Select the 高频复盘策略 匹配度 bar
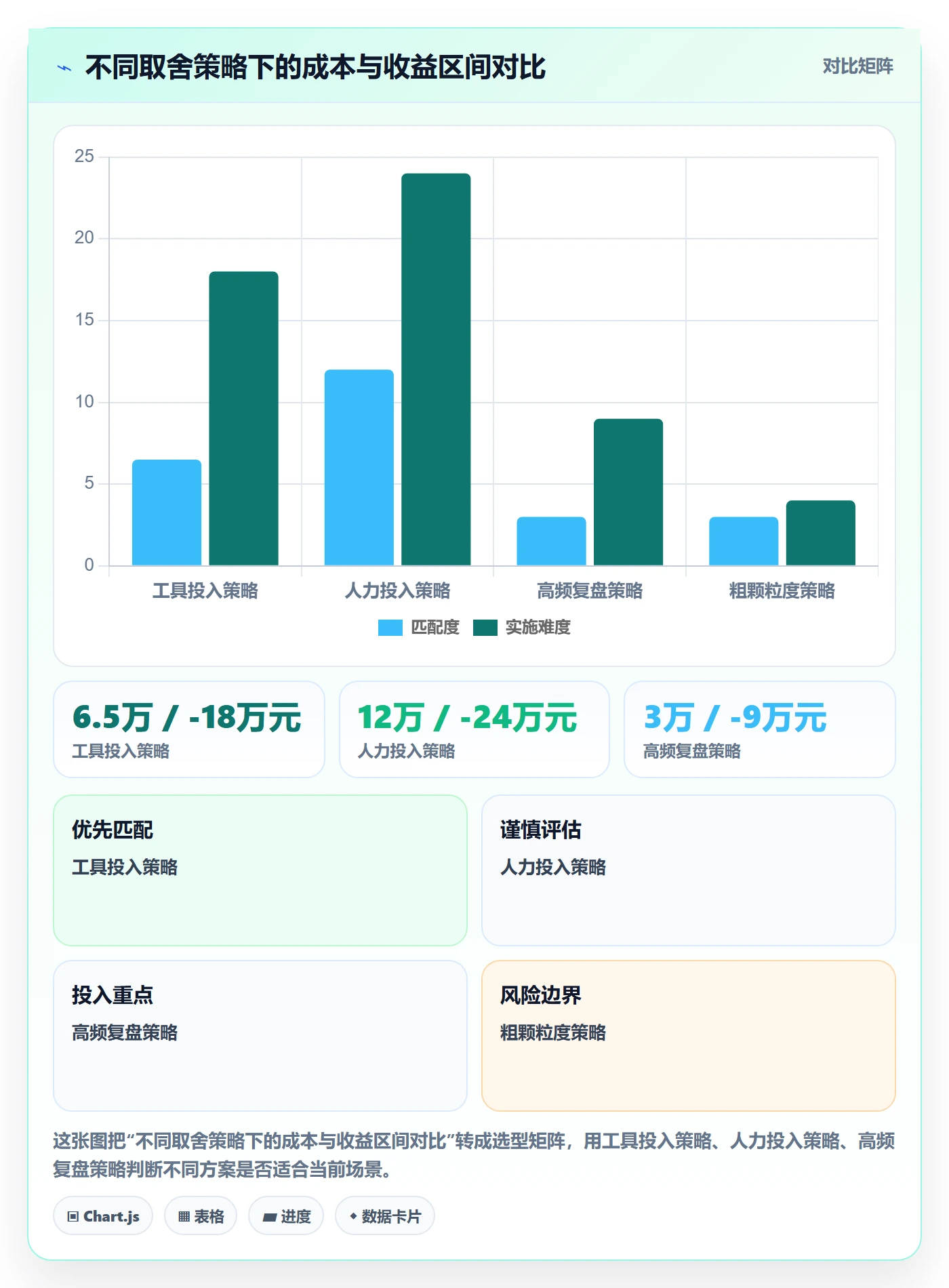The image size is (949, 1288). point(551,541)
